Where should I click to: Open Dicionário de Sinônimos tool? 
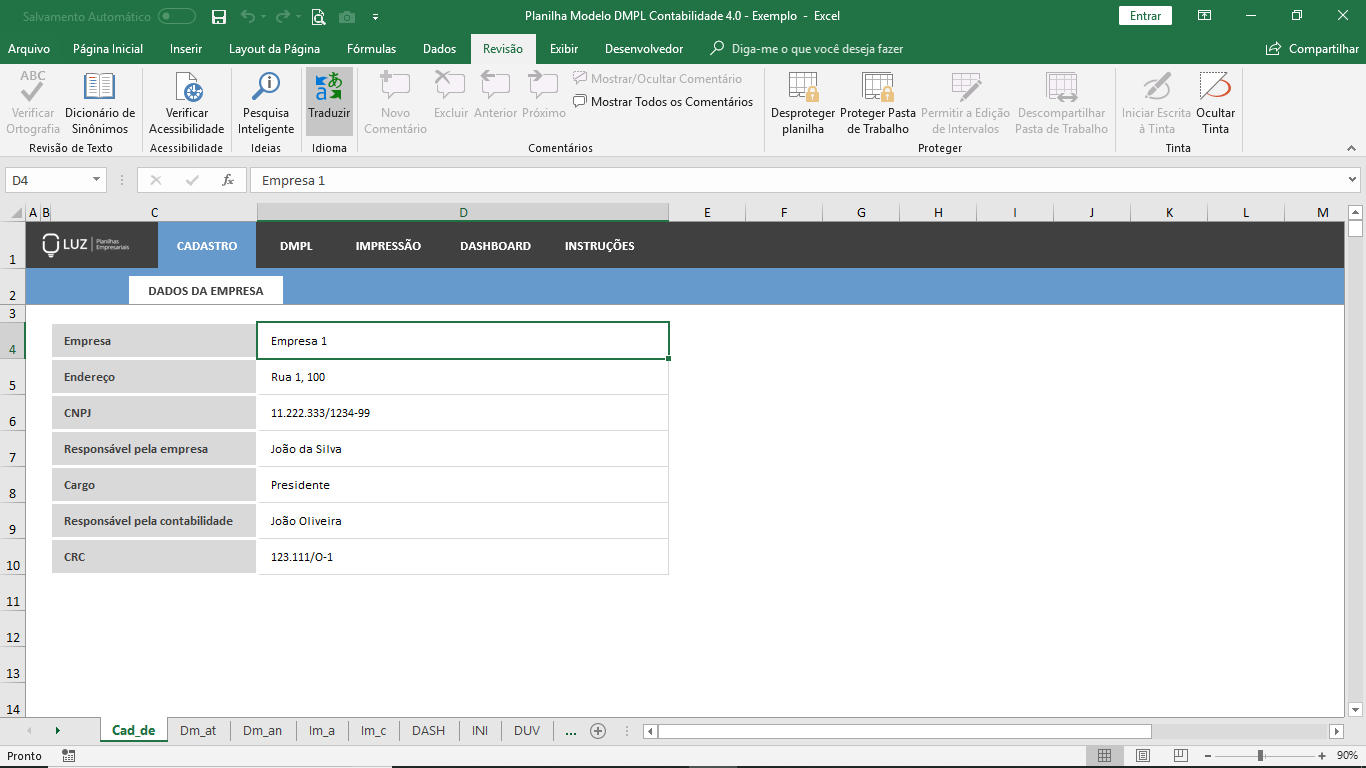point(100,103)
